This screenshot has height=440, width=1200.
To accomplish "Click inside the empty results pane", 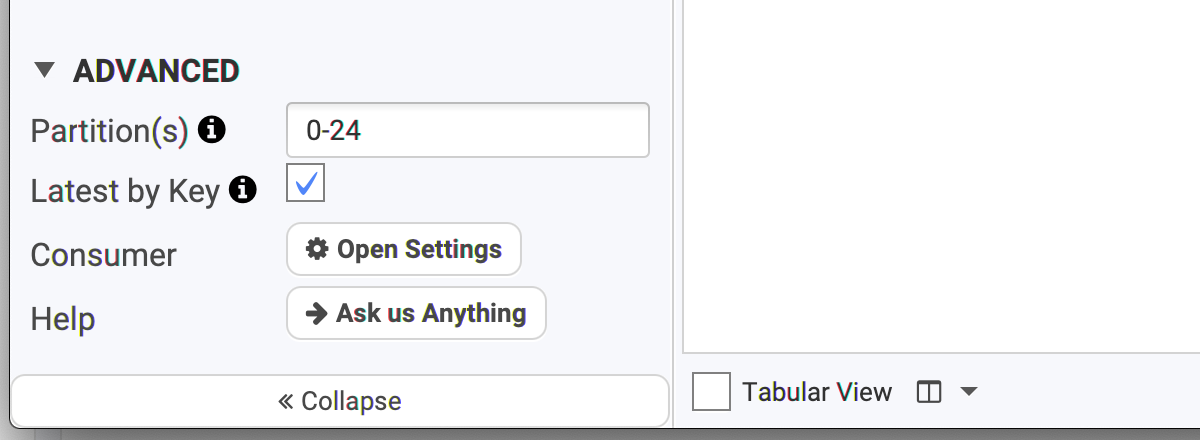I will [941, 175].
